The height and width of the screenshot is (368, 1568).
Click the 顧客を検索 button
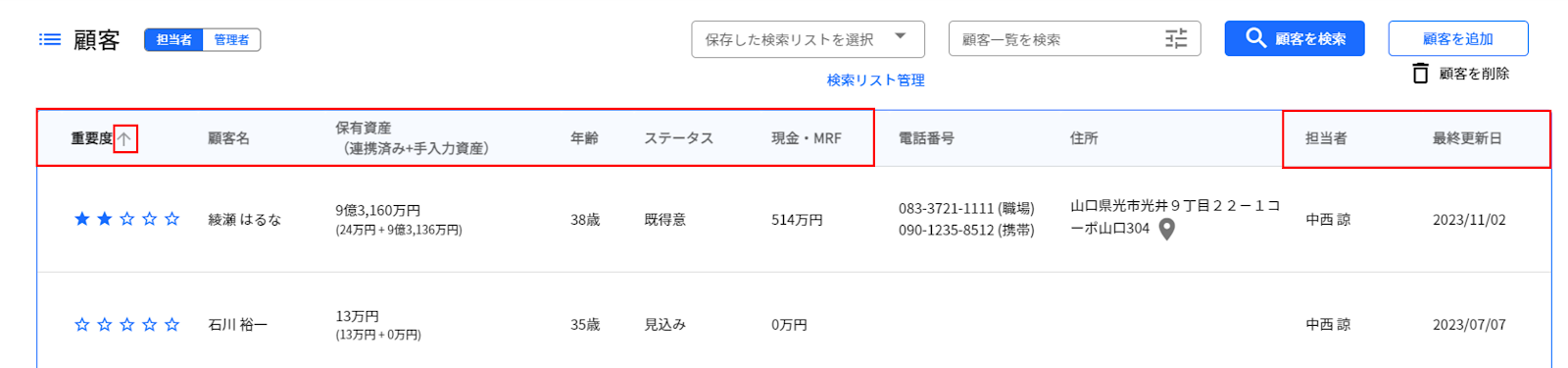pyautogui.click(x=1295, y=38)
